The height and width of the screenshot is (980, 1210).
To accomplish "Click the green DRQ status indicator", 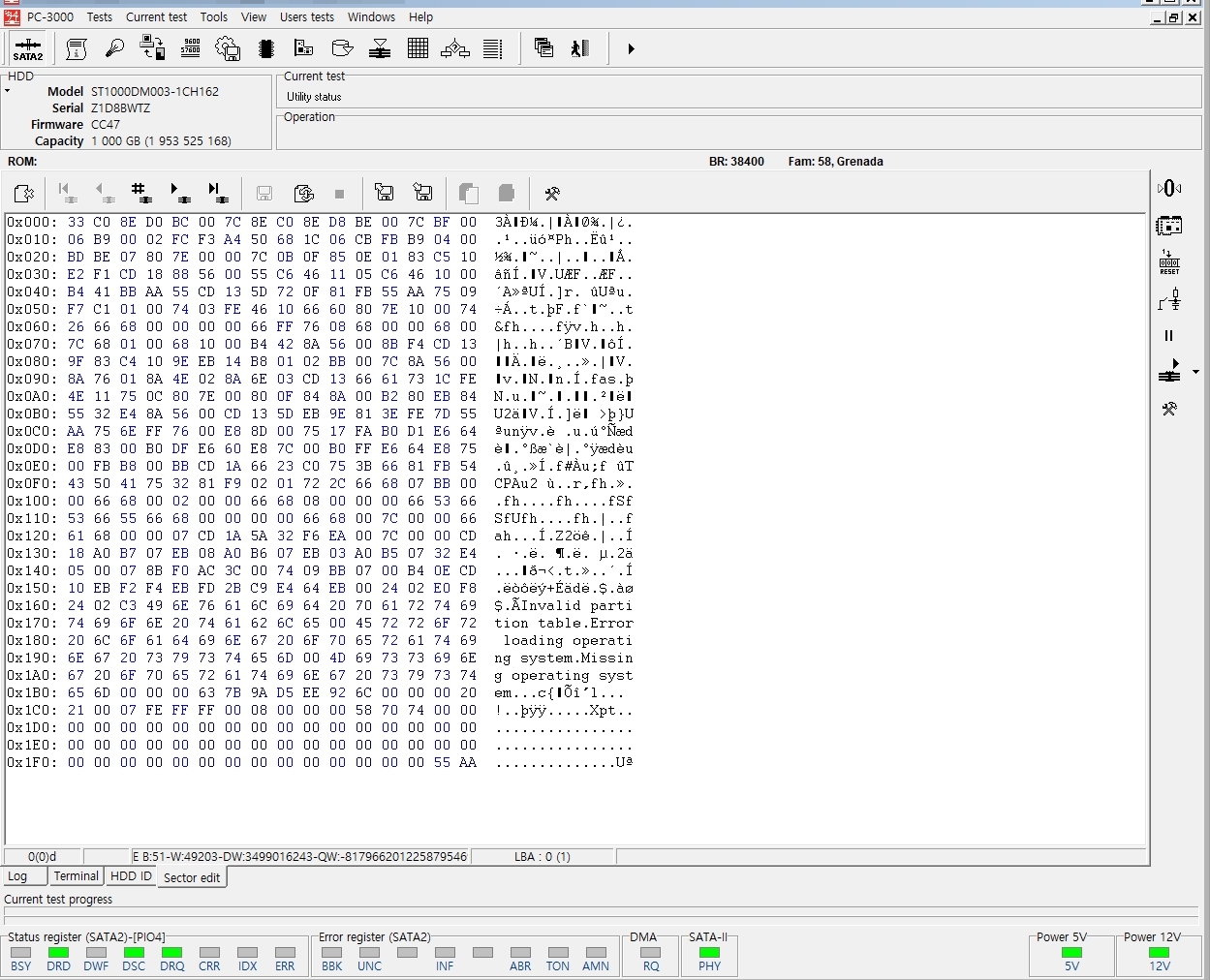I will (171, 953).
